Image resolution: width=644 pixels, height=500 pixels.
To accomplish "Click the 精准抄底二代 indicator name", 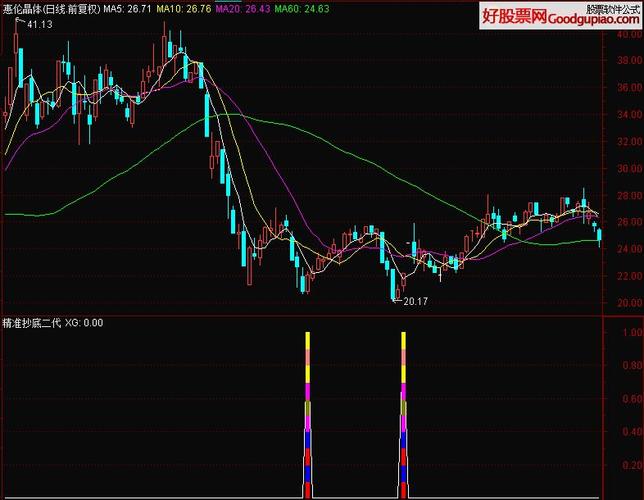I will 32,323.
